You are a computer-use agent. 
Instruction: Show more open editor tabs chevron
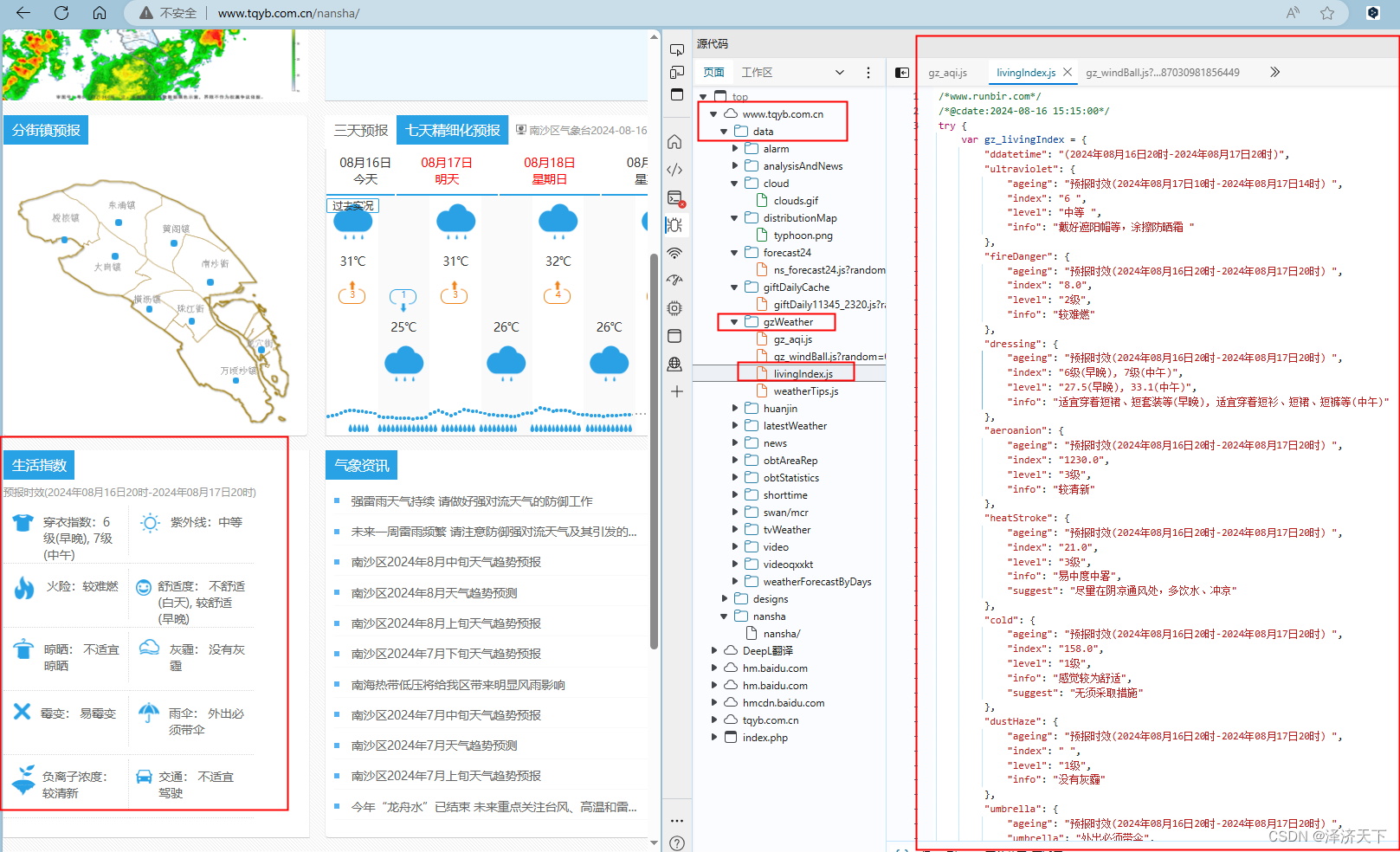1274,73
